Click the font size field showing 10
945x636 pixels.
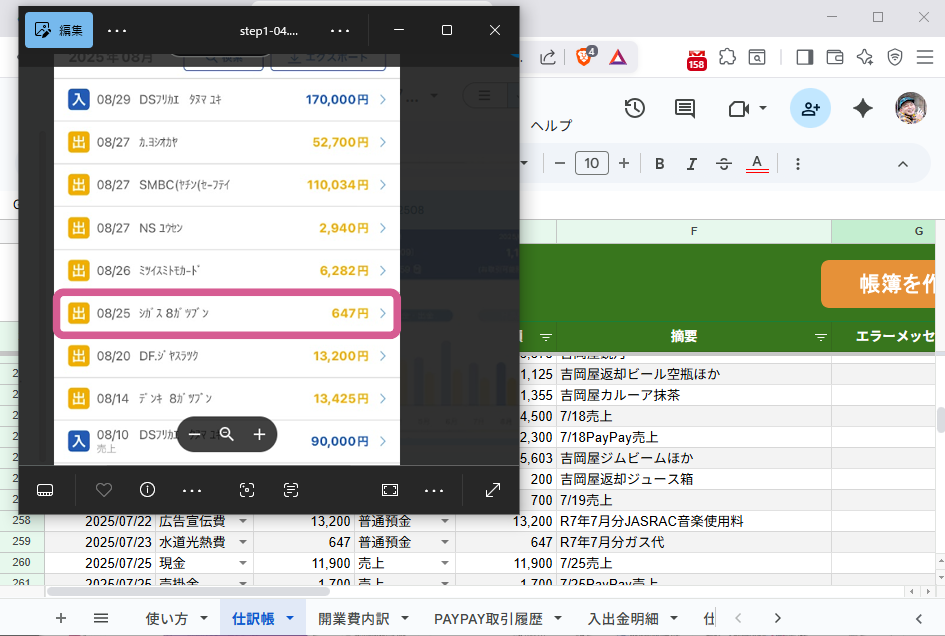(x=591, y=163)
